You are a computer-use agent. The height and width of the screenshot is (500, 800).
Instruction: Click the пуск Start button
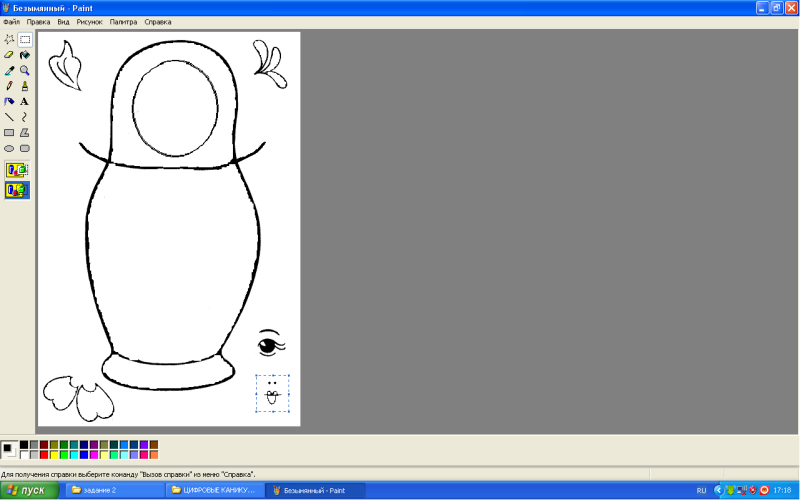27,490
